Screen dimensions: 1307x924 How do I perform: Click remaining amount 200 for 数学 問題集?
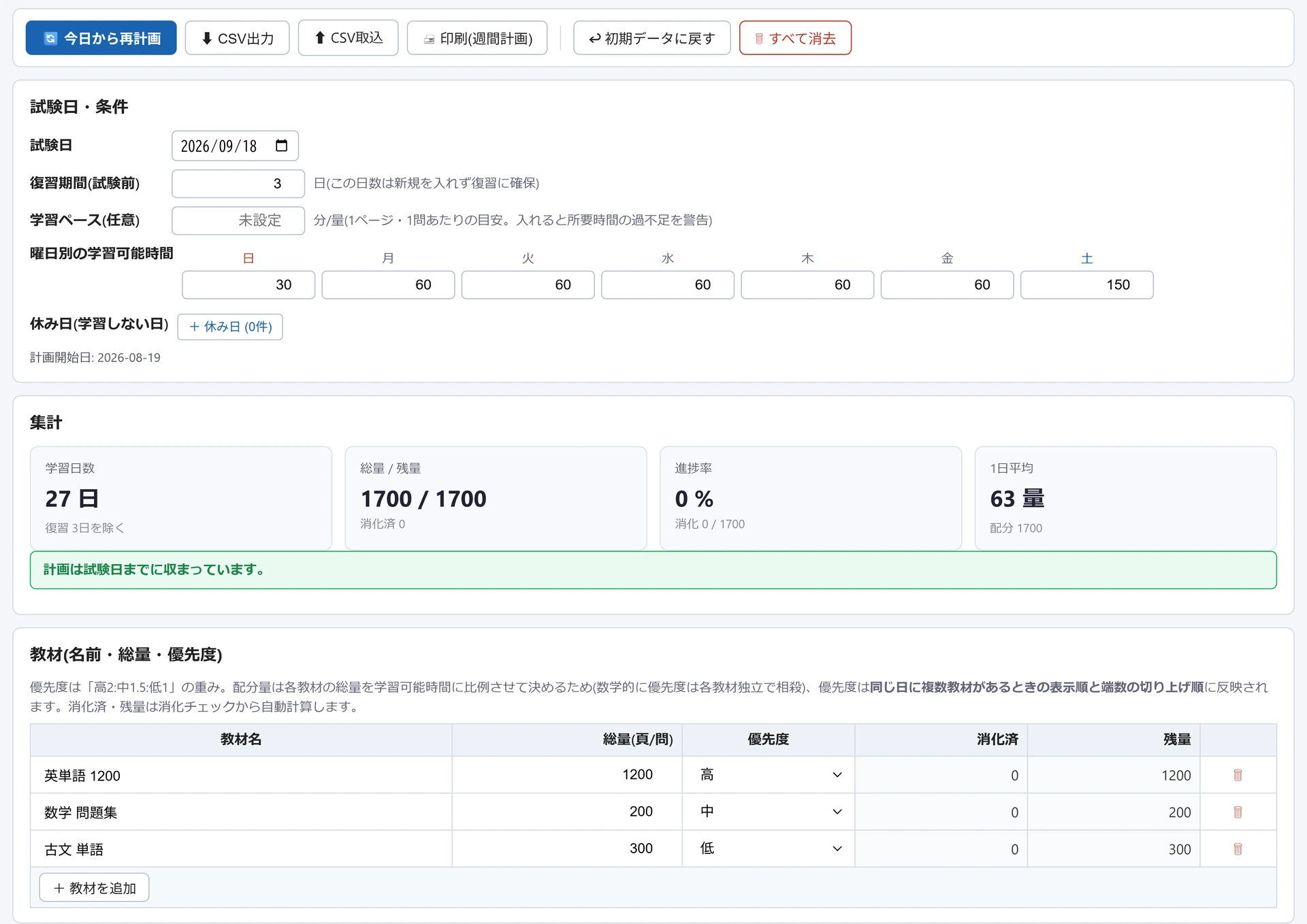[x=1114, y=812]
